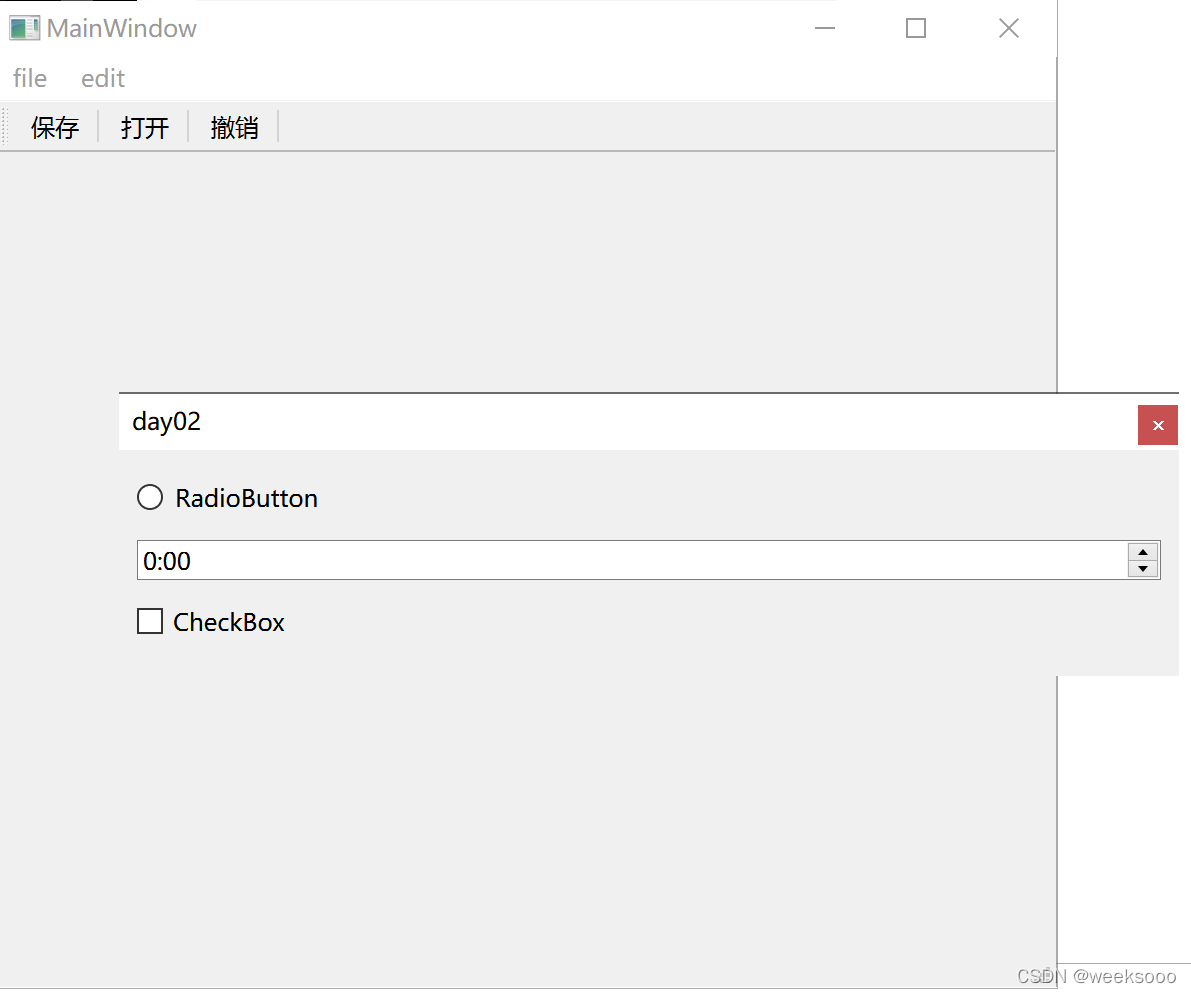The width and height of the screenshot is (1191, 993).
Task: Click the 保存 toolbar action
Action: [55, 127]
